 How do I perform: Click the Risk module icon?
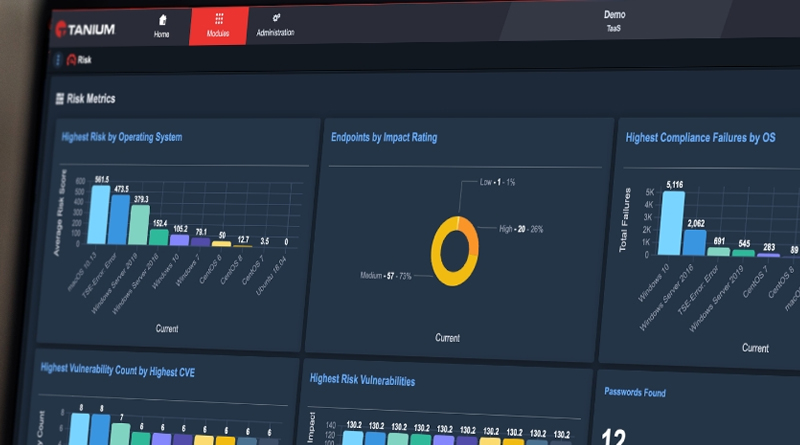point(71,60)
